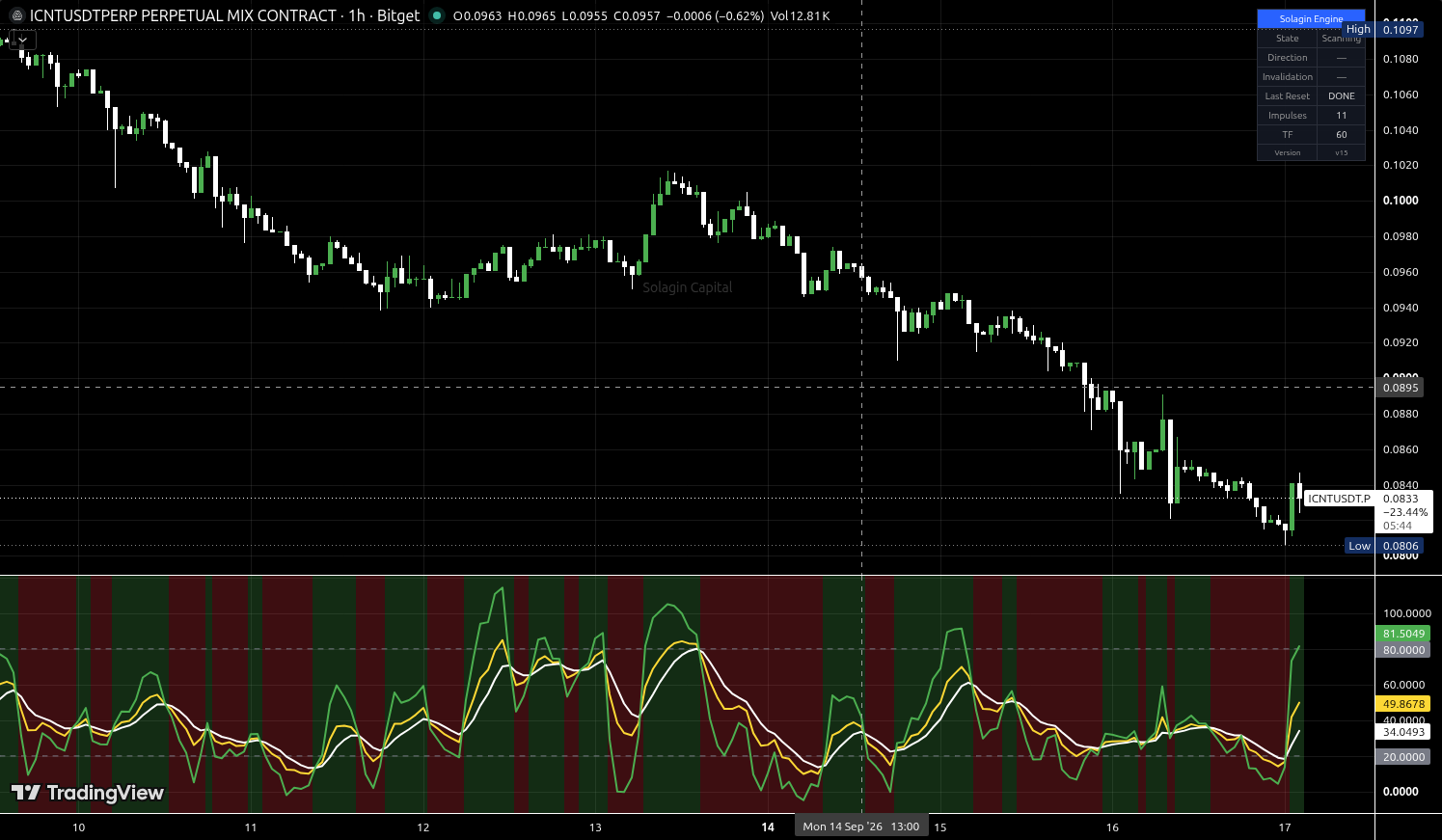Click the ICNTUSDTPERP symbol logo icon
Screen dimensions: 1442x840
point(16,15)
